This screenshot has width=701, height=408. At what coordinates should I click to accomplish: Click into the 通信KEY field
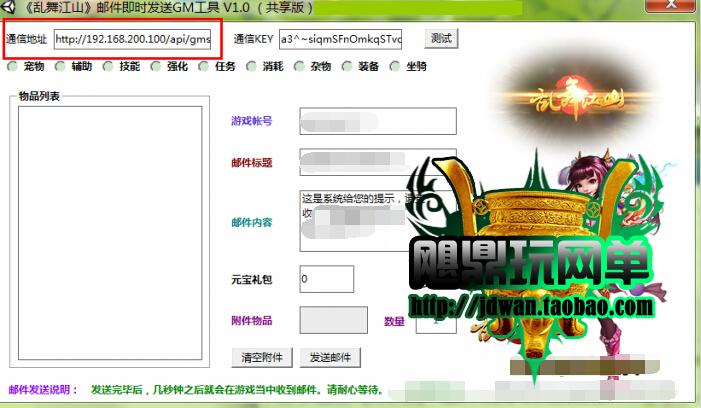340,39
